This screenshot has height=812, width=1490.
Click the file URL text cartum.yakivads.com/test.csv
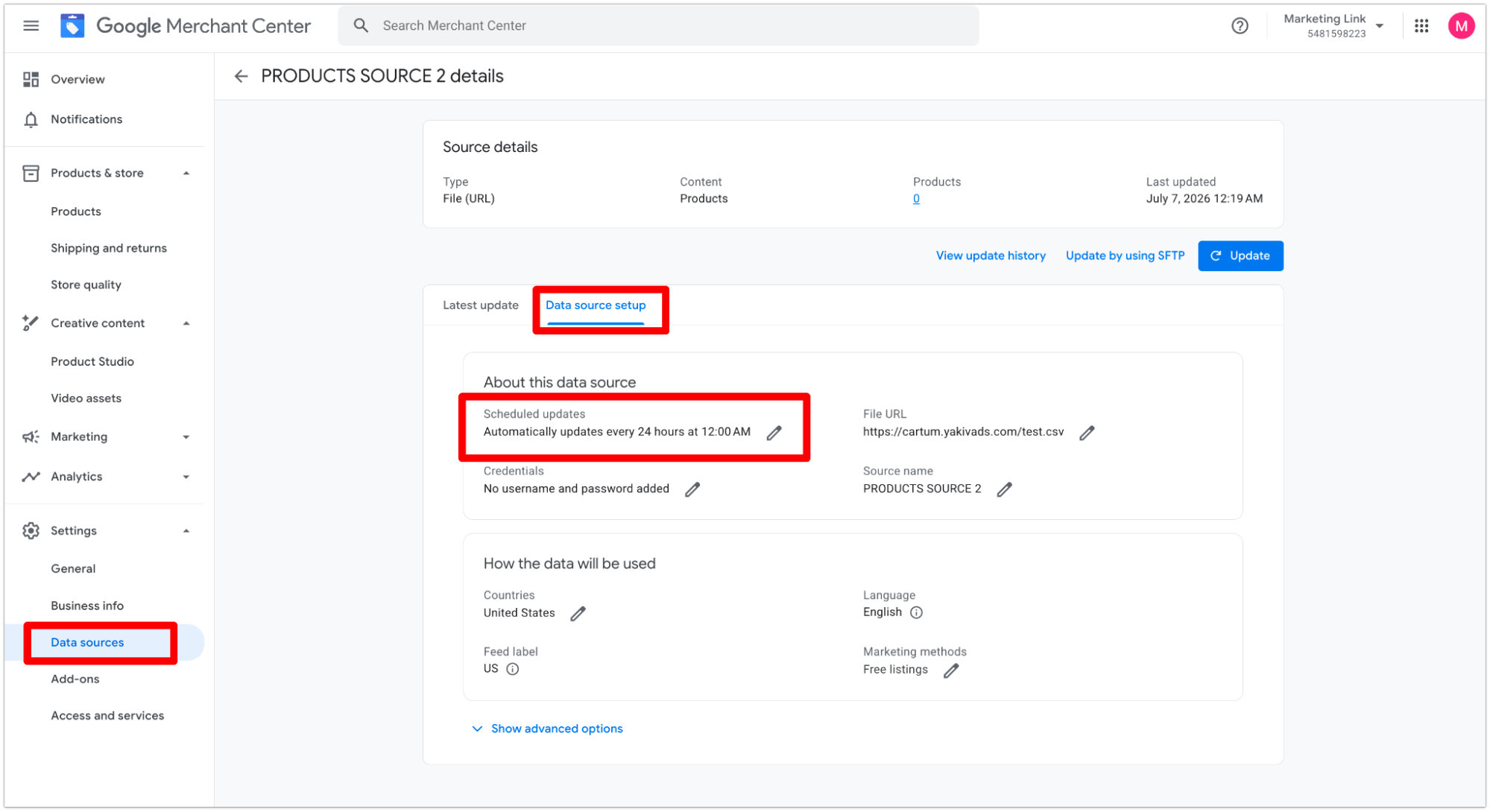tap(963, 432)
